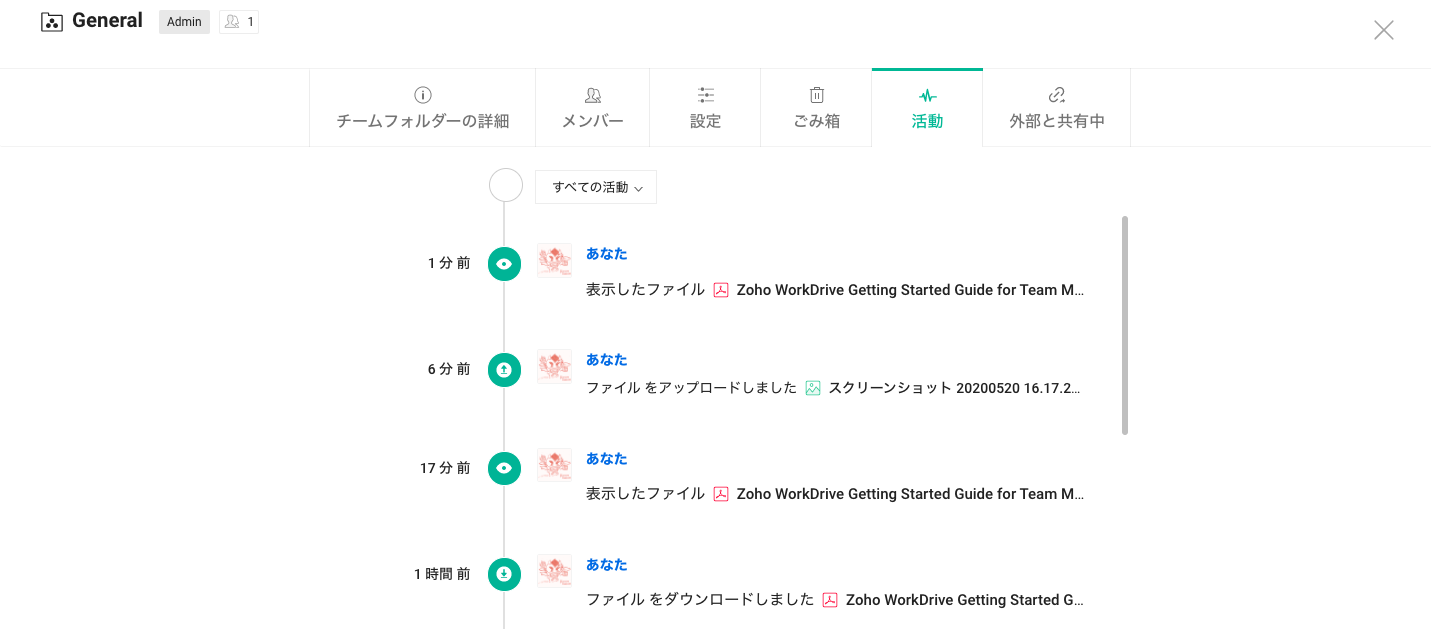
Task: Select the 外部と共有中 tab
Action: tap(1056, 108)
